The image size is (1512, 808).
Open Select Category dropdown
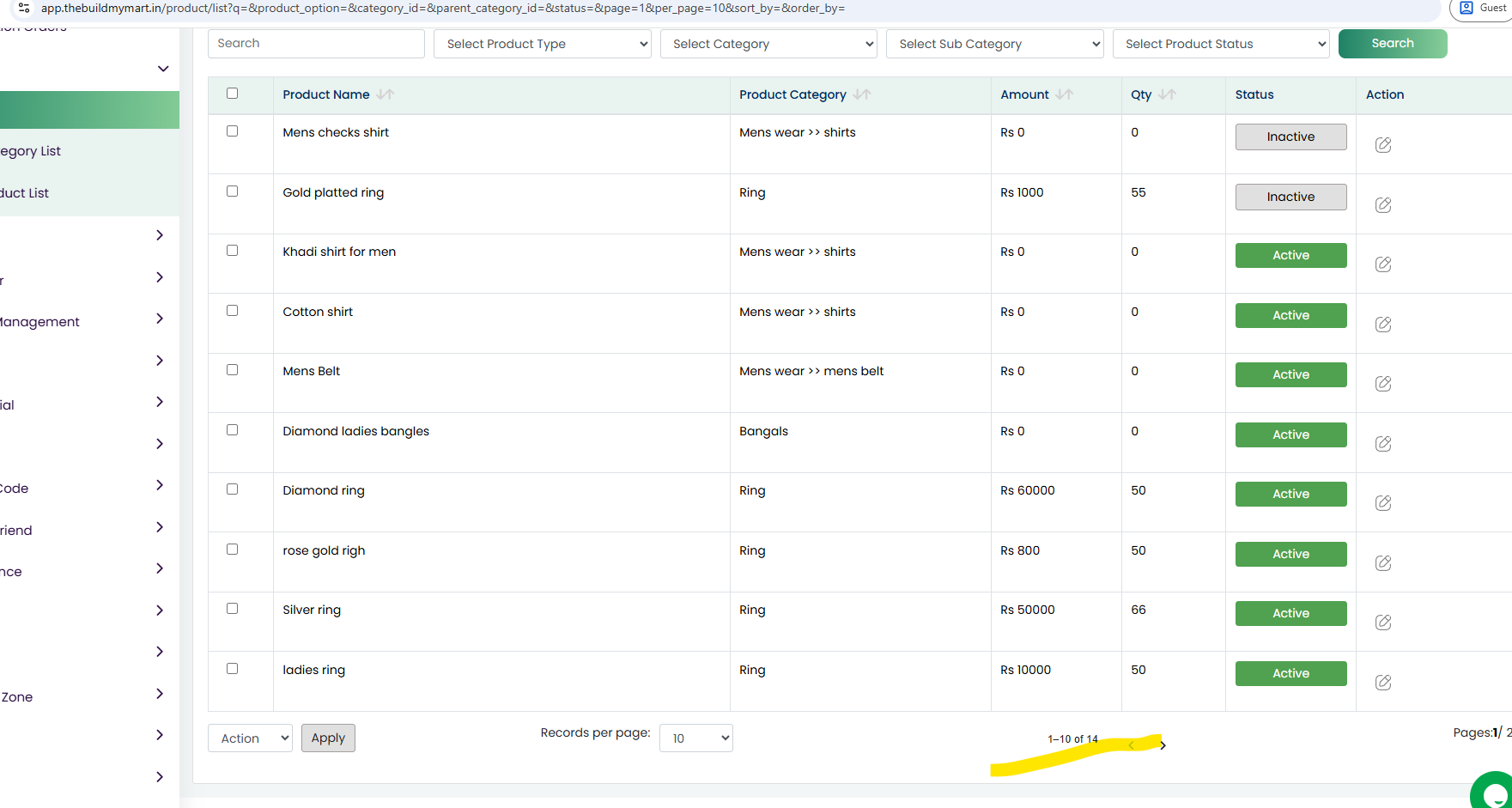pos(768,44)
